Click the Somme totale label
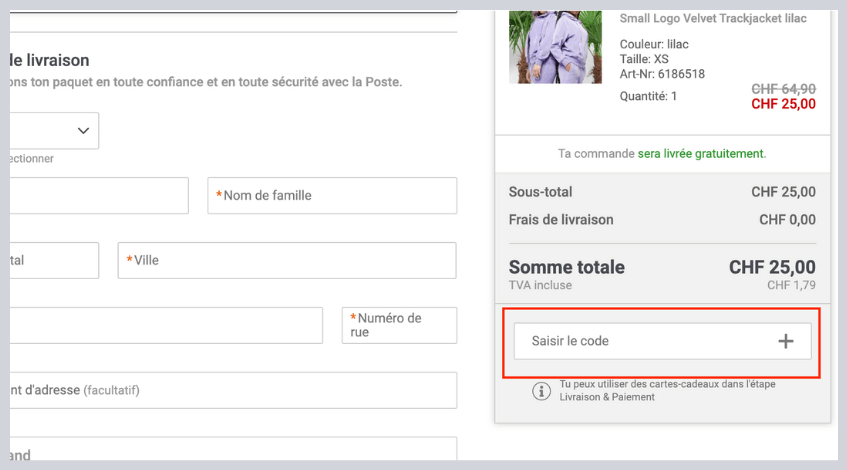 pos(567,267)
